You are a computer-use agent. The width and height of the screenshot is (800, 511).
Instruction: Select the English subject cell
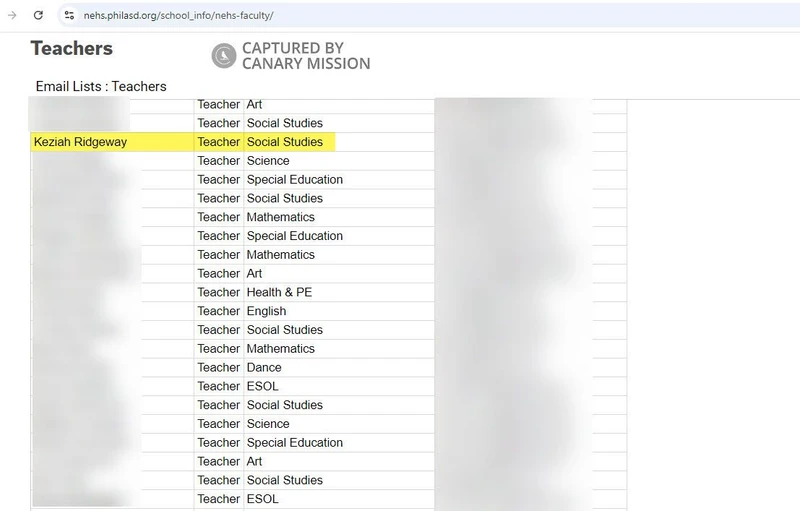point(267,311)
